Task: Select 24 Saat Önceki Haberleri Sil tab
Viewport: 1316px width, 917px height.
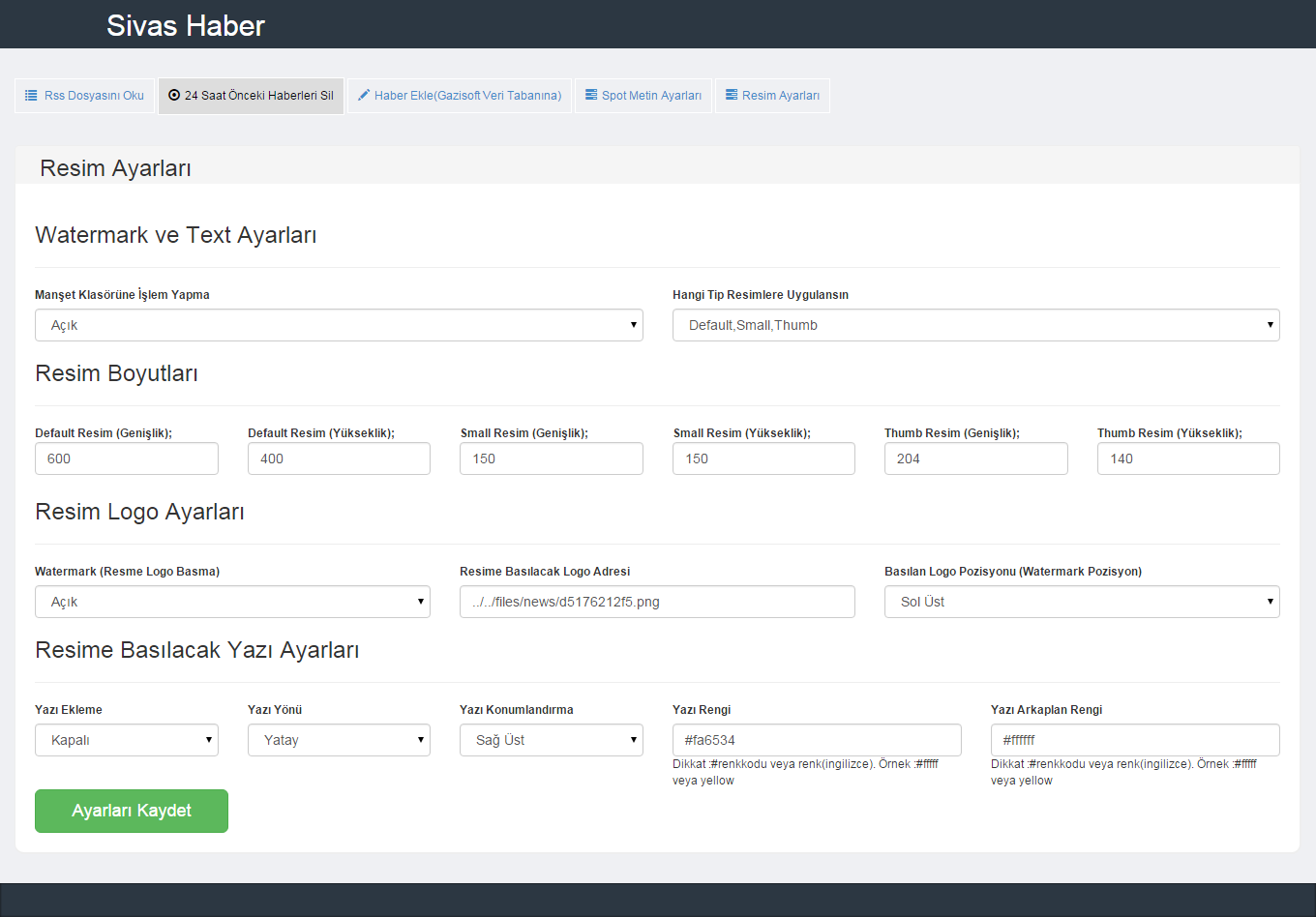Action: [x=251, y=96]
